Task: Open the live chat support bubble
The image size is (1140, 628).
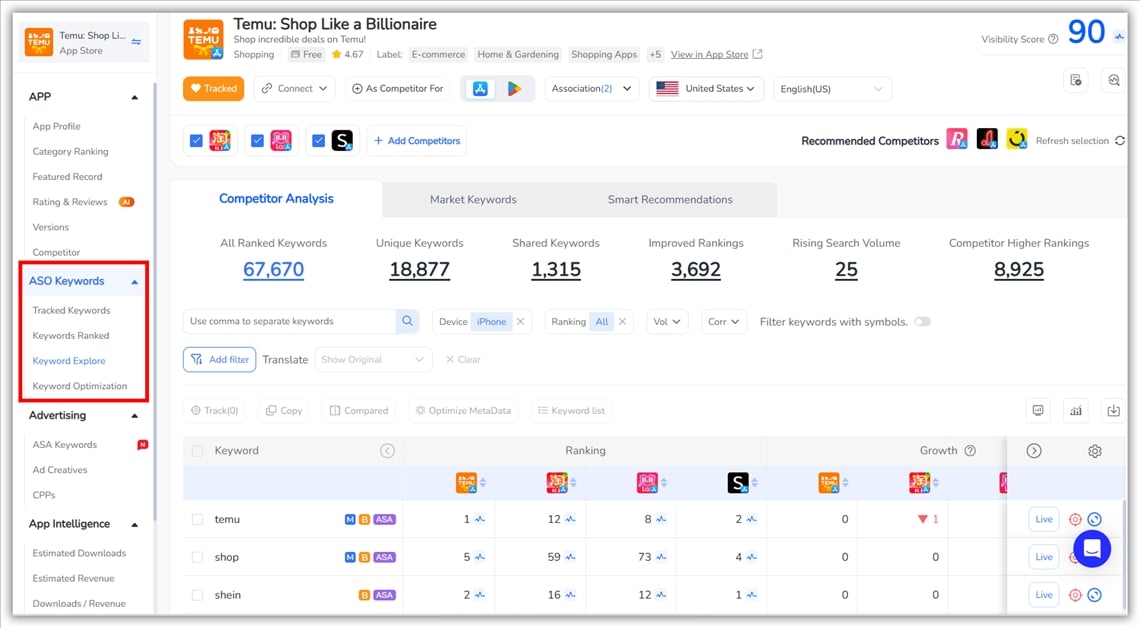Action: [1091, 548]
